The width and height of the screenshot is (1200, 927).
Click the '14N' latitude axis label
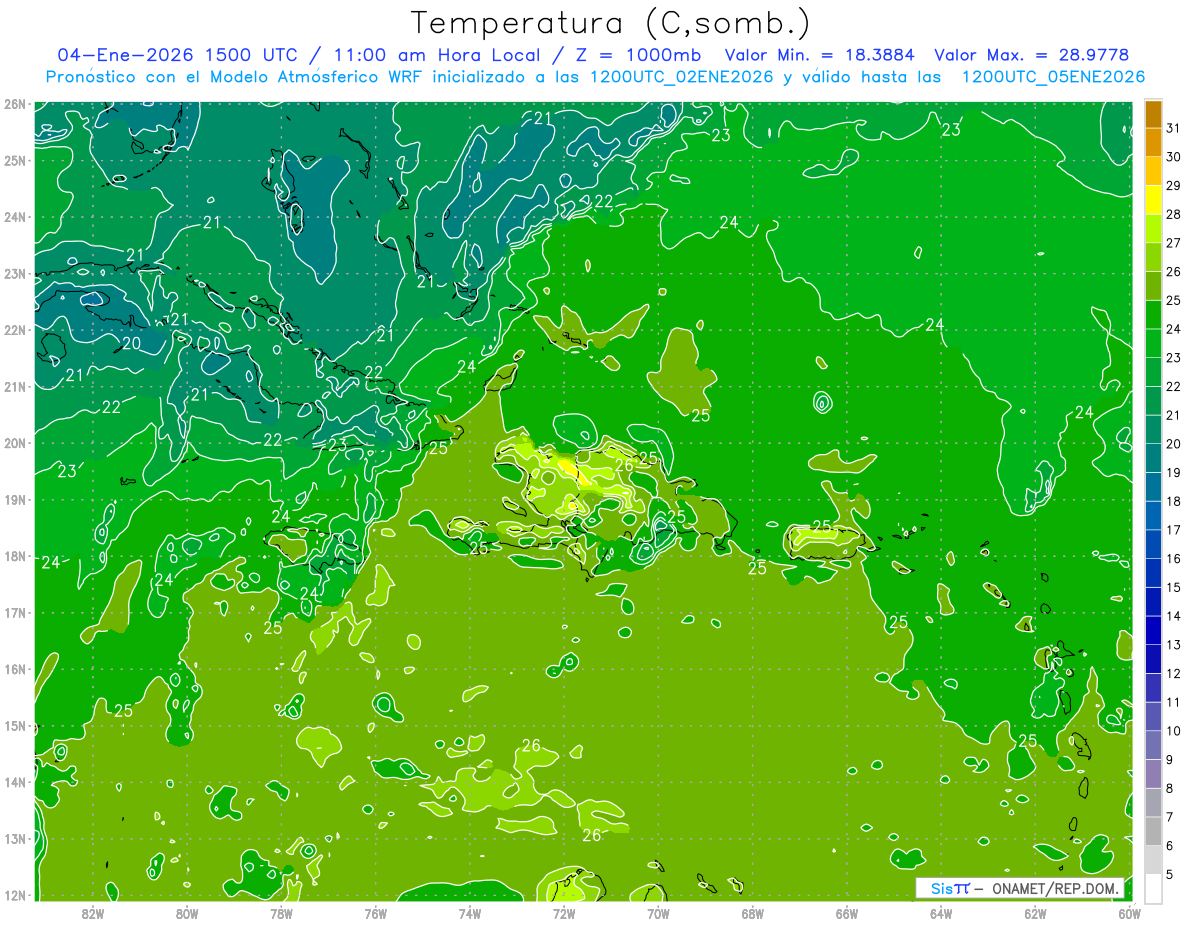(14, 782)
